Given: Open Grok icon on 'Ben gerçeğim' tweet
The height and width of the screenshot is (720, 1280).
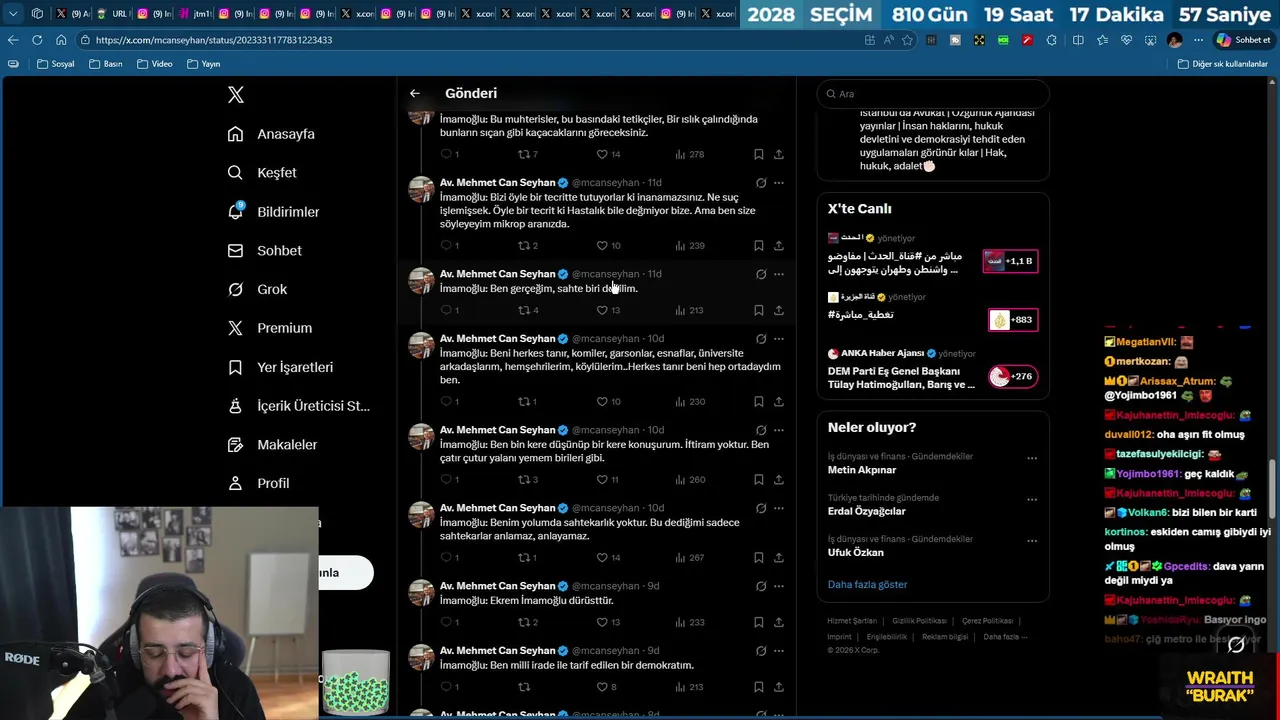Looking at the screenshot, I should [761, 274].
